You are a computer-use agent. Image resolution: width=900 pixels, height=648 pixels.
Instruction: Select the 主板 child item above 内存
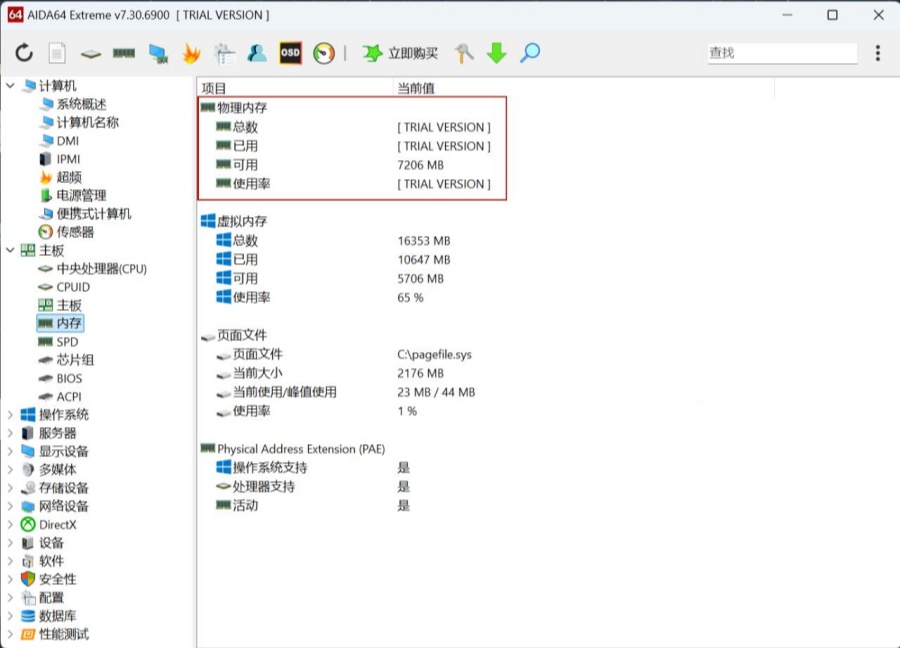[x=69, y=305]
